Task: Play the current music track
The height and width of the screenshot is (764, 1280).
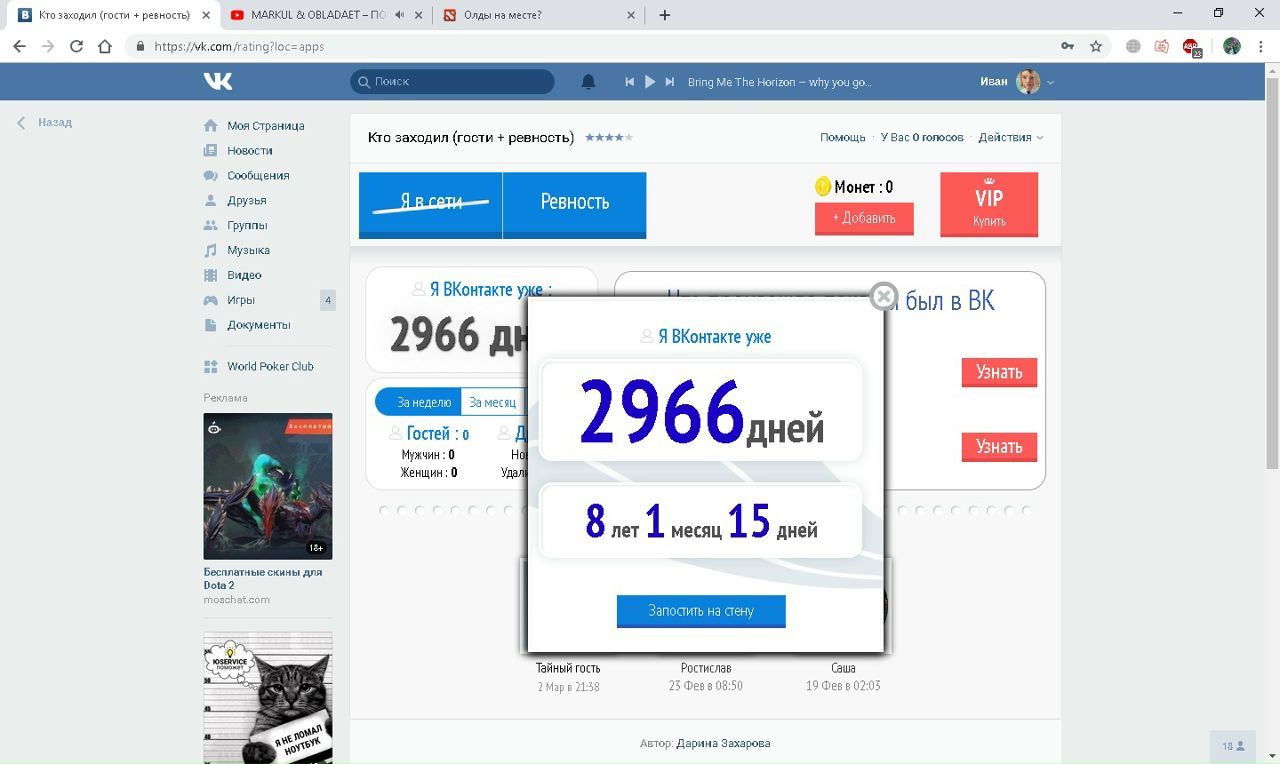Action: pyautogui.click(x=650, y=82)
